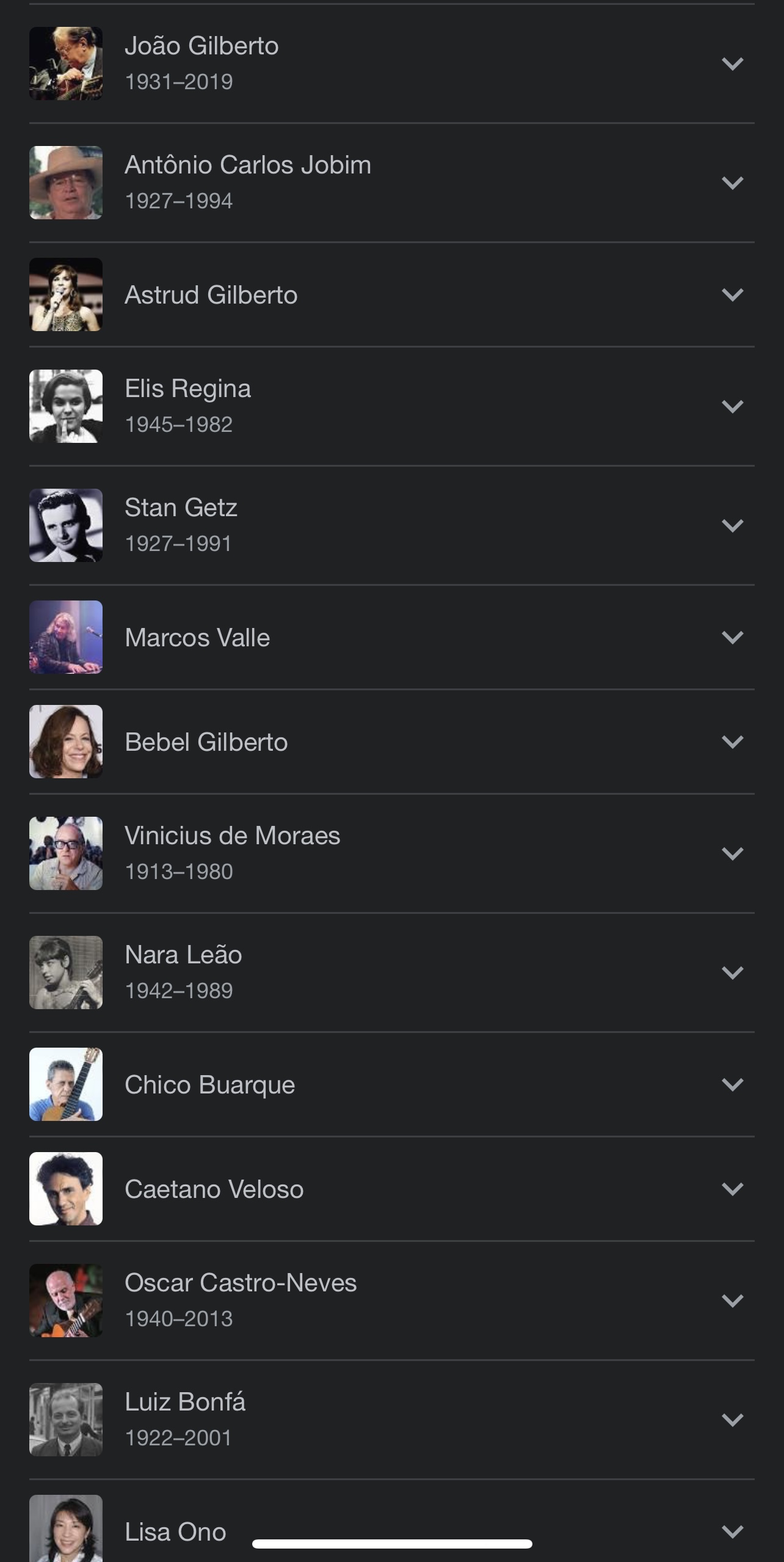Expand the João Gilberto entry chevron
This screenshot has height=1562, width=784.
tap(732, 64)
